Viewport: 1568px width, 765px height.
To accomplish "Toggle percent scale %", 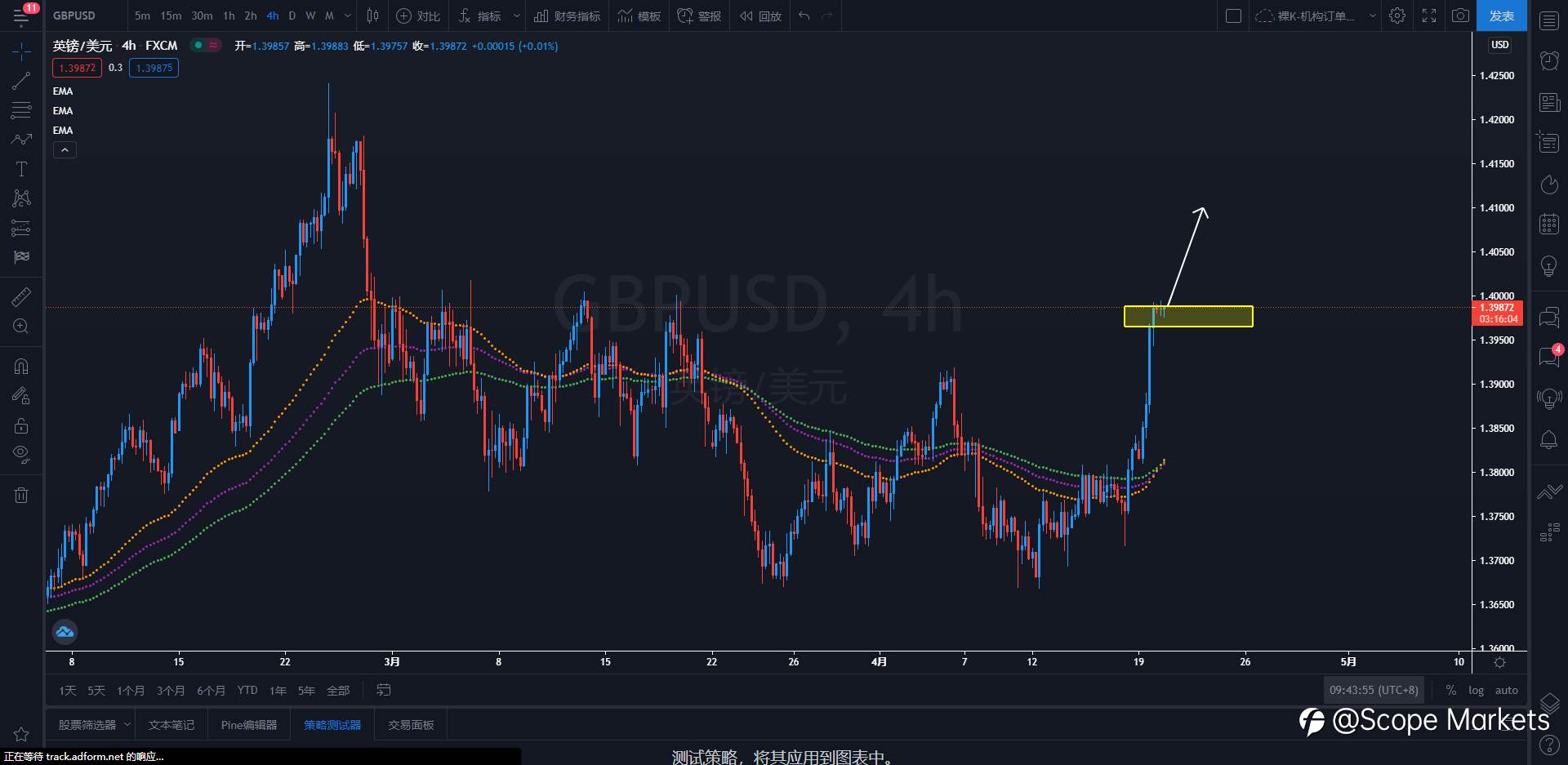I will (1450, 691).
